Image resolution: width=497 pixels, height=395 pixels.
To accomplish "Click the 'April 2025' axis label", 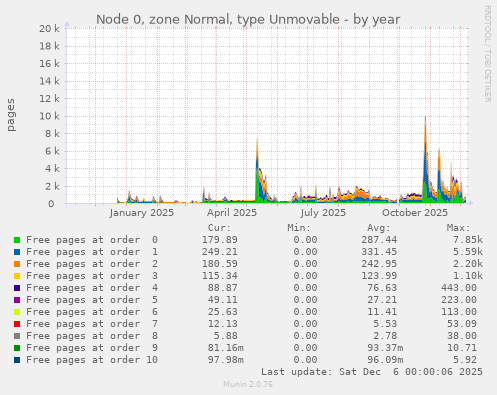I will pyautogui.click(x=232, y=213).
